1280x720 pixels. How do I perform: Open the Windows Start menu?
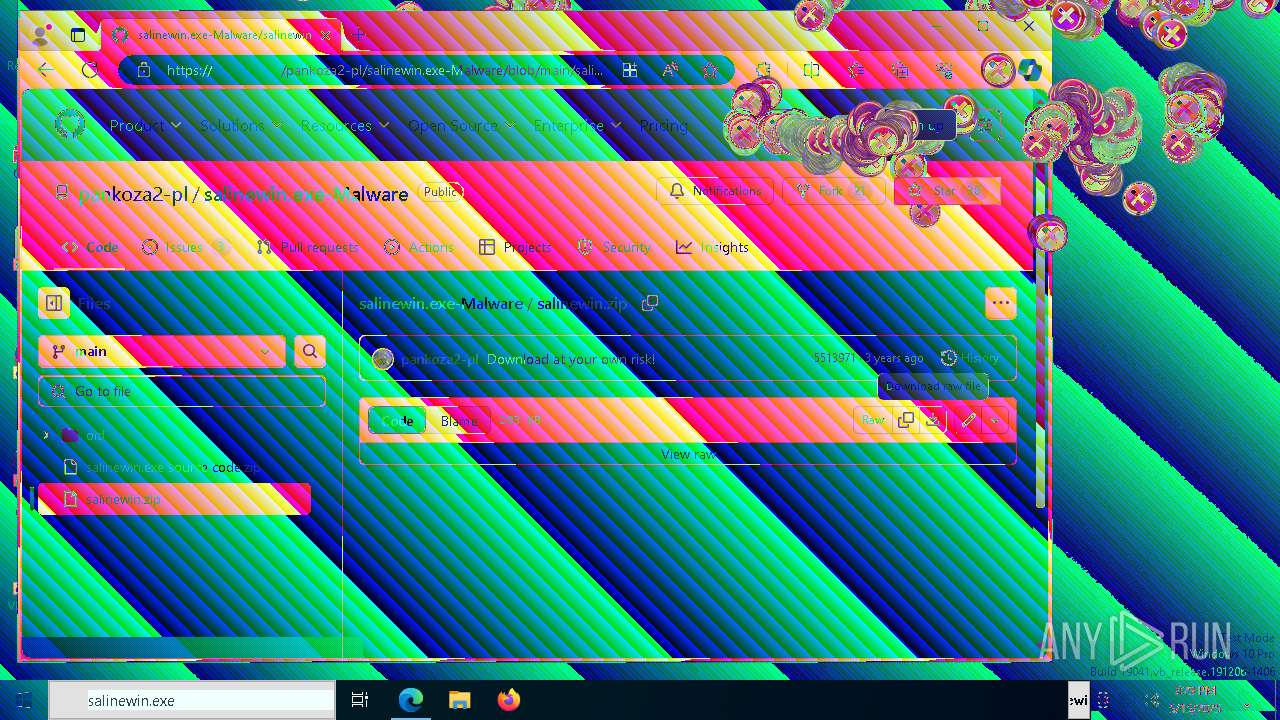pyautogui.click(x=24, y=700)
